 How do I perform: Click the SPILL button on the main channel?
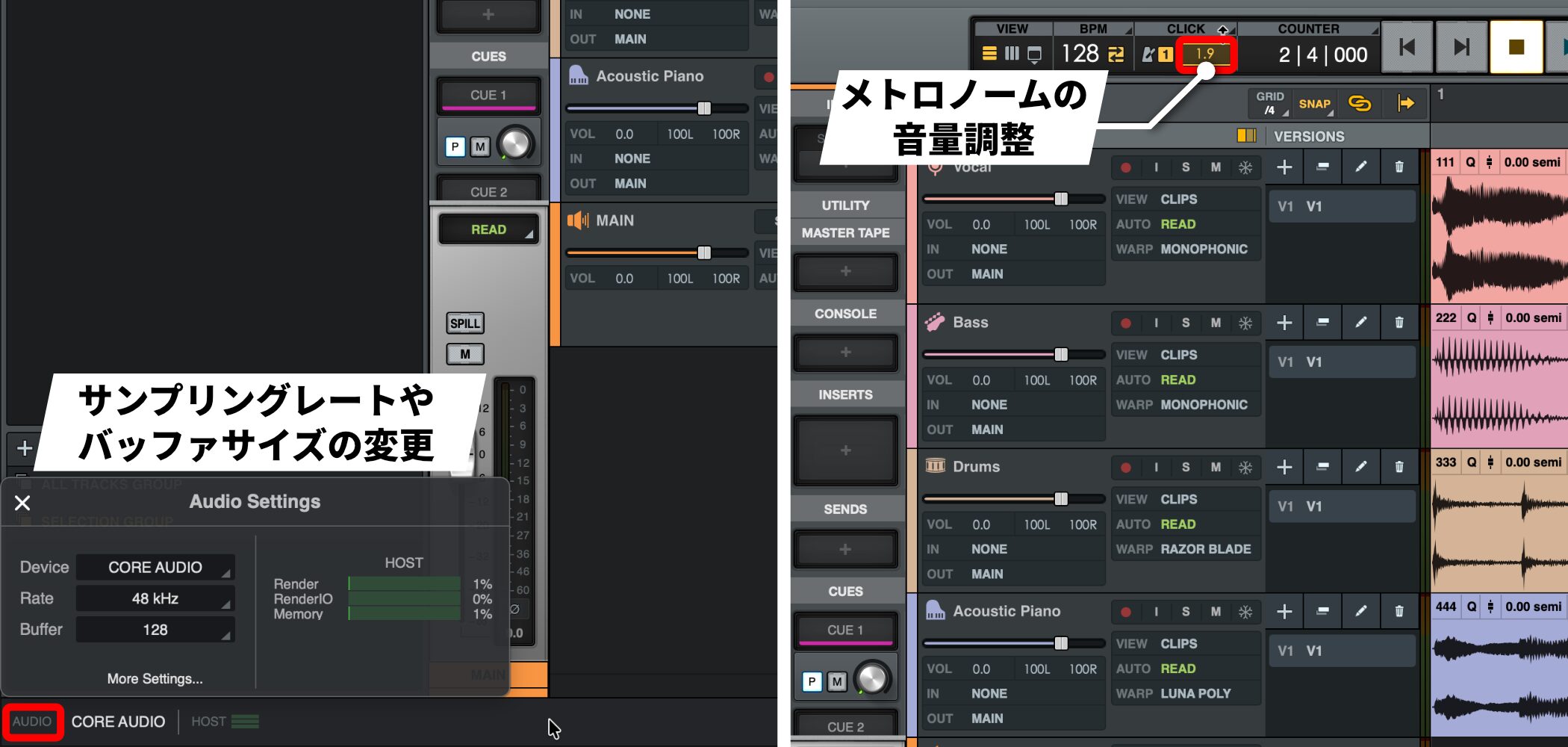tap(465, 323)
